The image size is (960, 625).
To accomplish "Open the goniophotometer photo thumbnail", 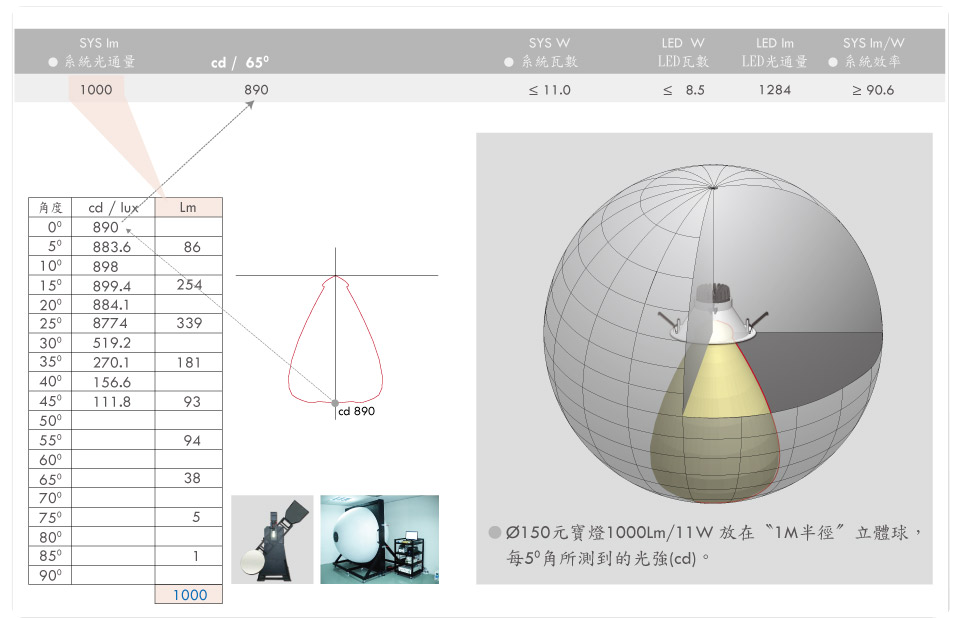I will tap(272, 539).
